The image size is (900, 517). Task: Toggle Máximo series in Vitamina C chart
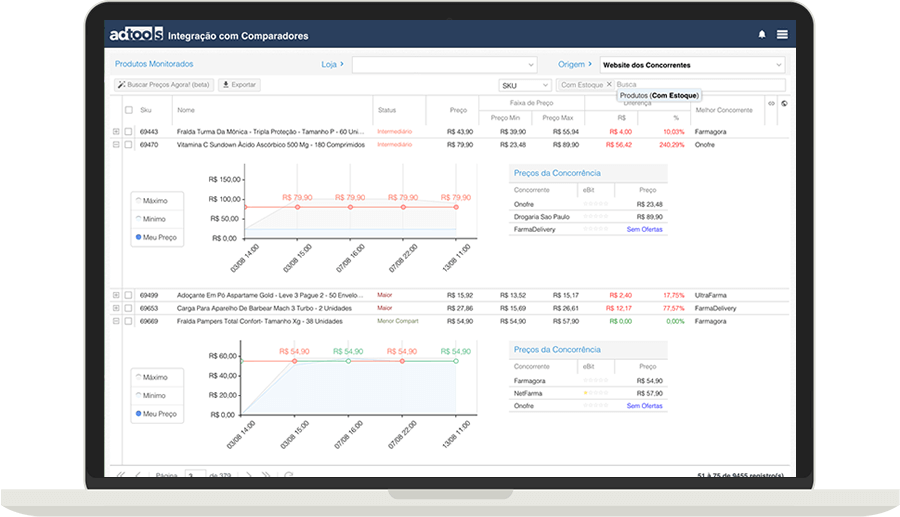click(152, 201)
